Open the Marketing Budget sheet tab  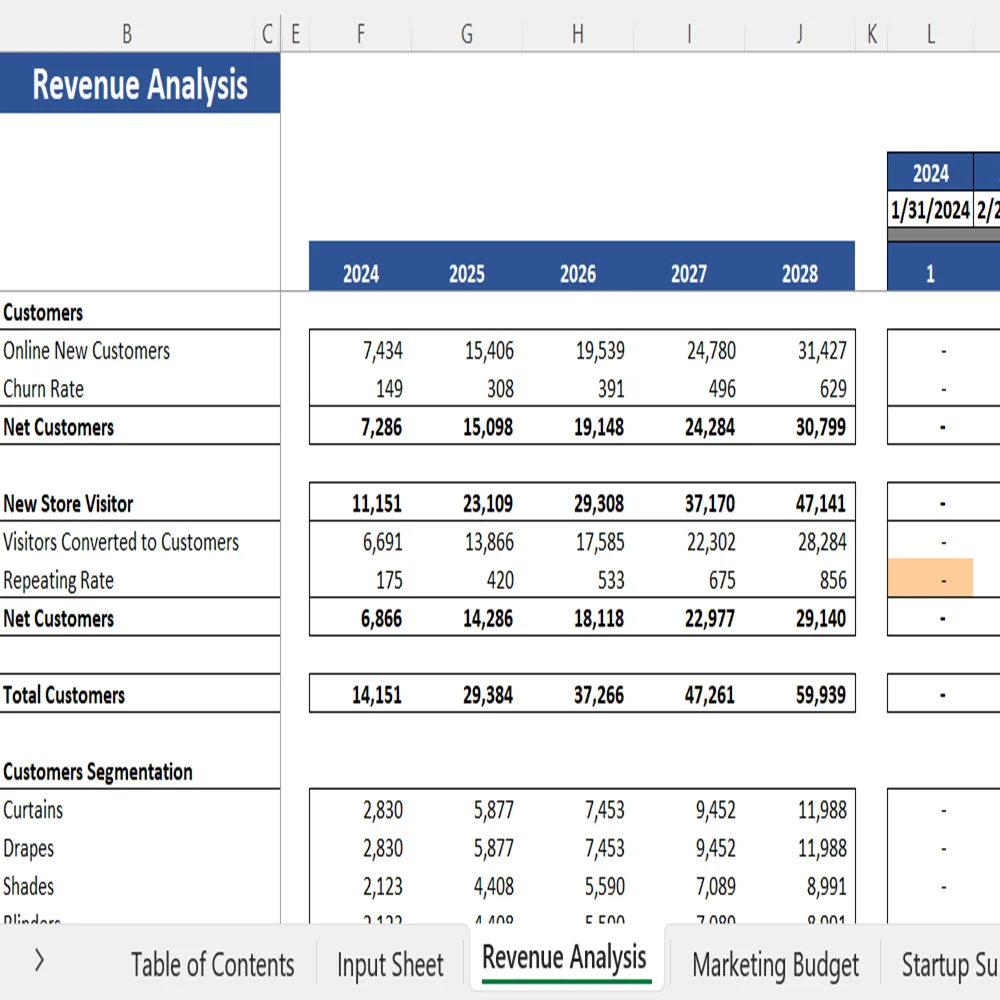pyautogui.click(x=775, y=964)
